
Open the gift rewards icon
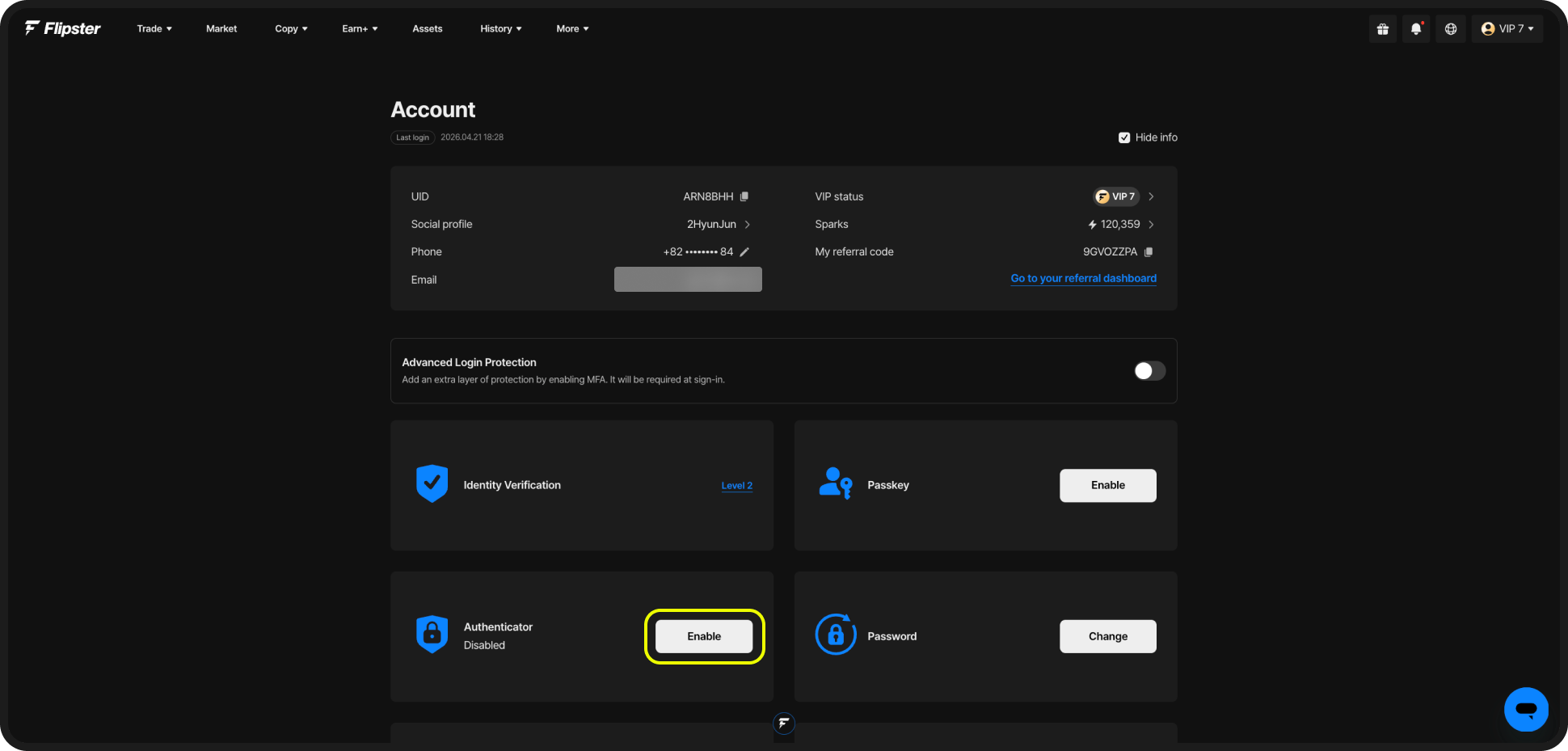coord(1383,29)
